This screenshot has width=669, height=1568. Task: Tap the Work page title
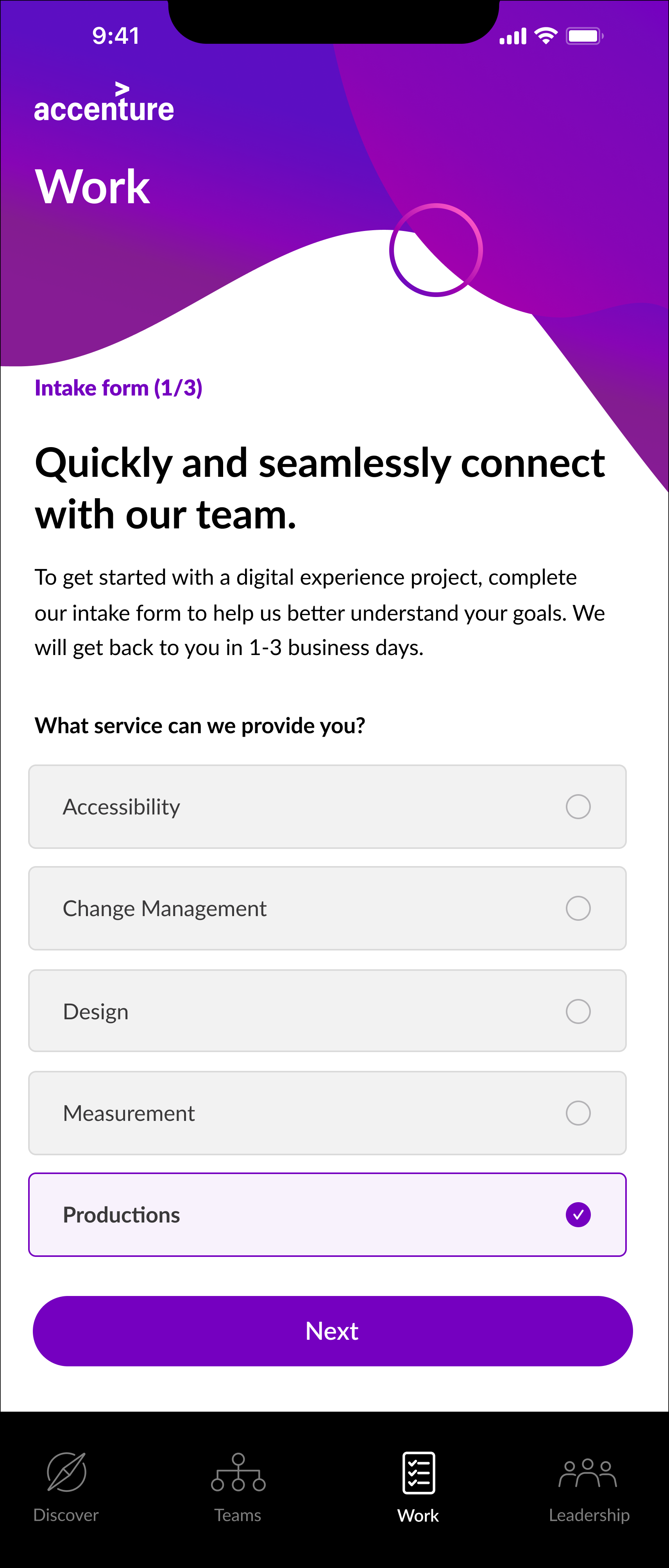[93, 186]
